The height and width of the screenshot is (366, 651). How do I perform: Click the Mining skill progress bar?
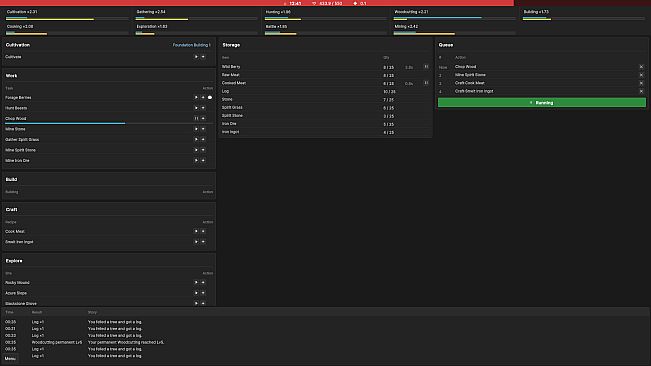click(455, 33)
